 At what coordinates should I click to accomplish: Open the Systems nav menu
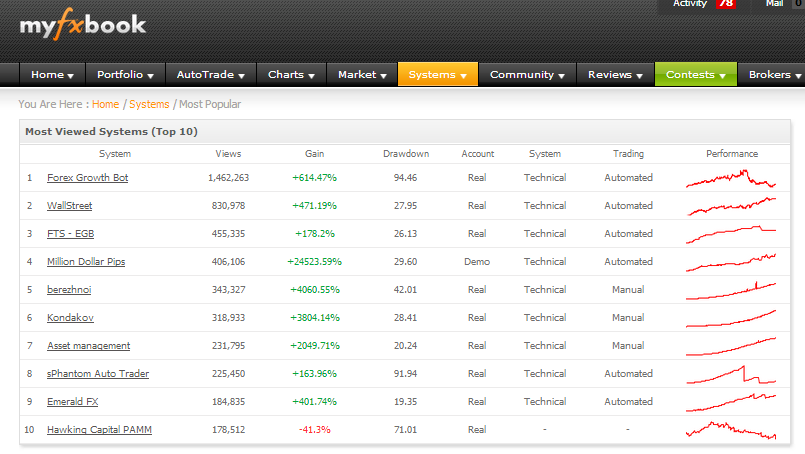437,74
